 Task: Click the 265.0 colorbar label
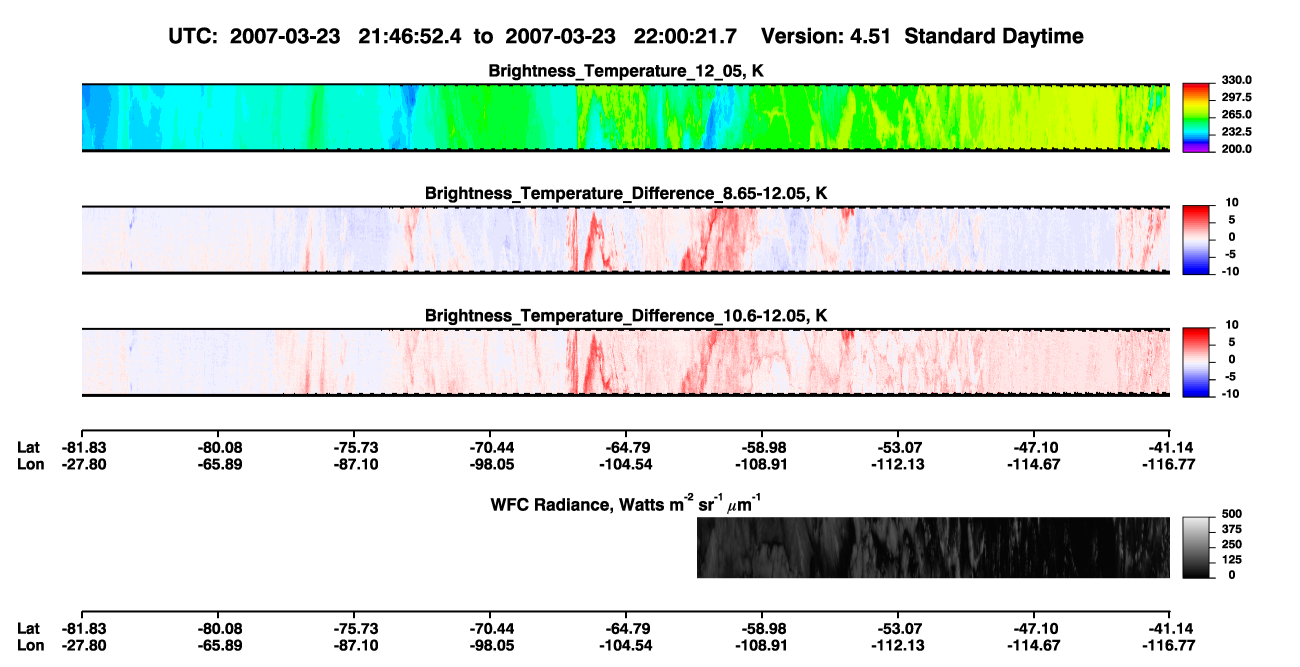click(x=1237, y=114)
